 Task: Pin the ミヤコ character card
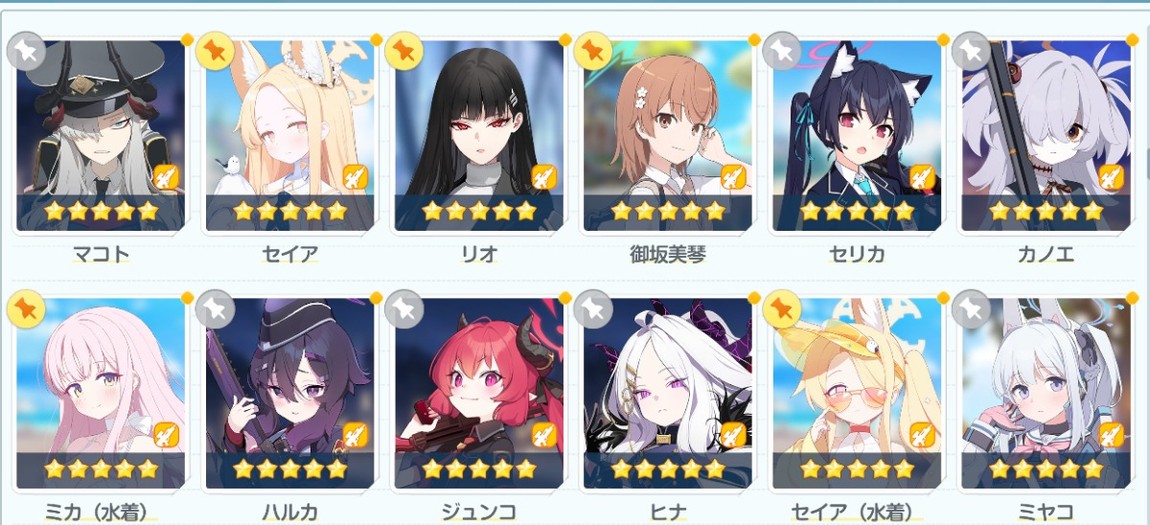(x=971, y=309)
